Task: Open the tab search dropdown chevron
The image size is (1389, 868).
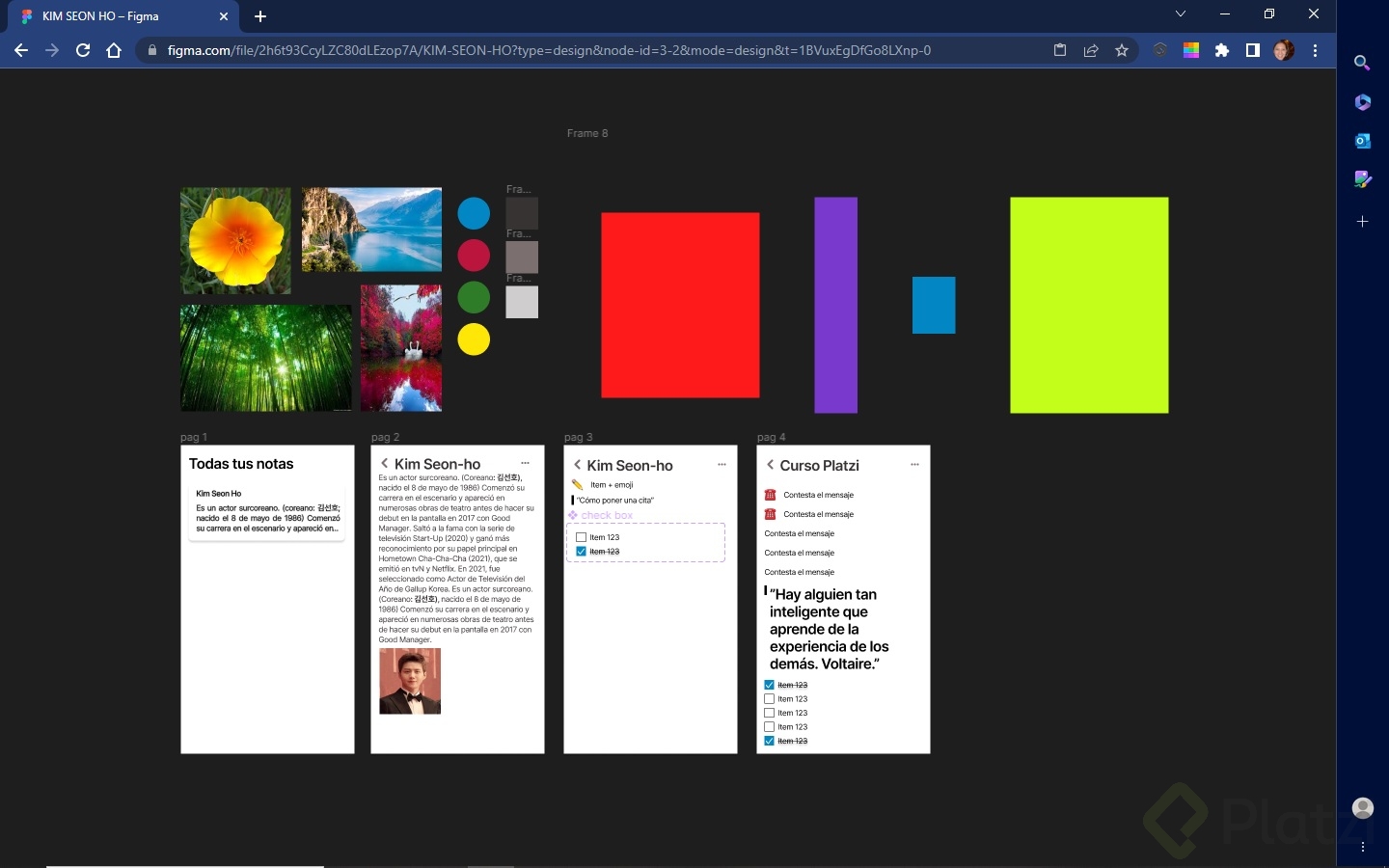Action: (1181, 14)
